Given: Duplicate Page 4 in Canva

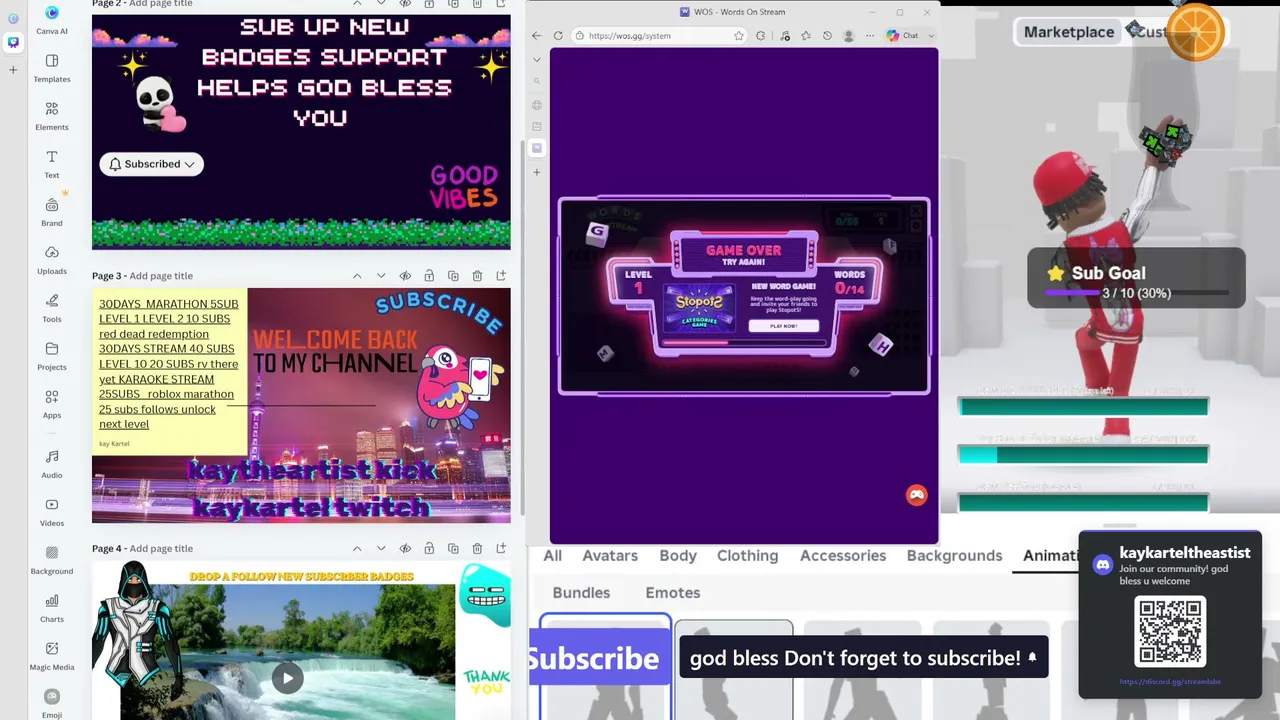Looking at the screenshot, I should pos(453,548).
